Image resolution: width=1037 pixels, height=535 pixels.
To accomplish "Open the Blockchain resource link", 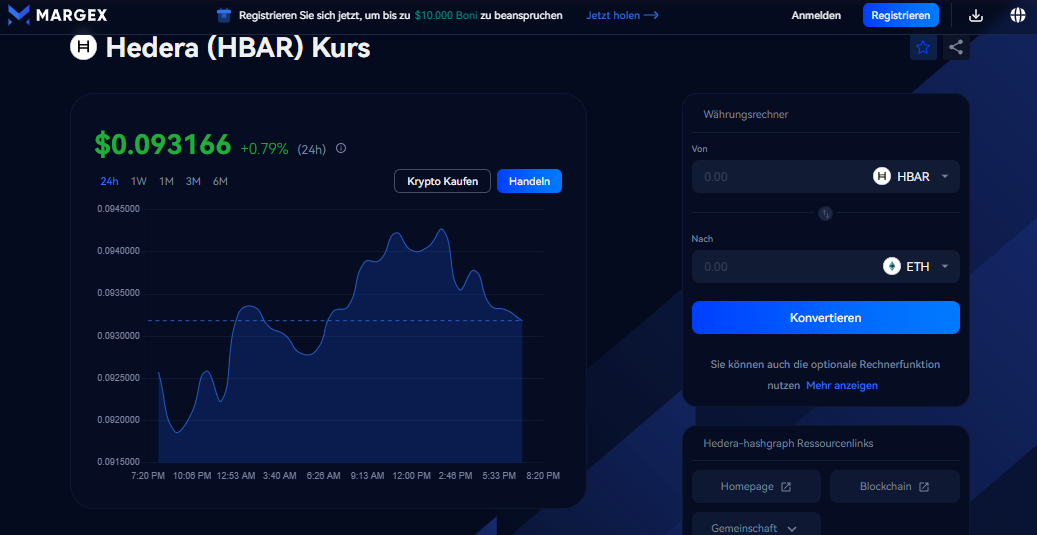I will (x=894, y=487).
